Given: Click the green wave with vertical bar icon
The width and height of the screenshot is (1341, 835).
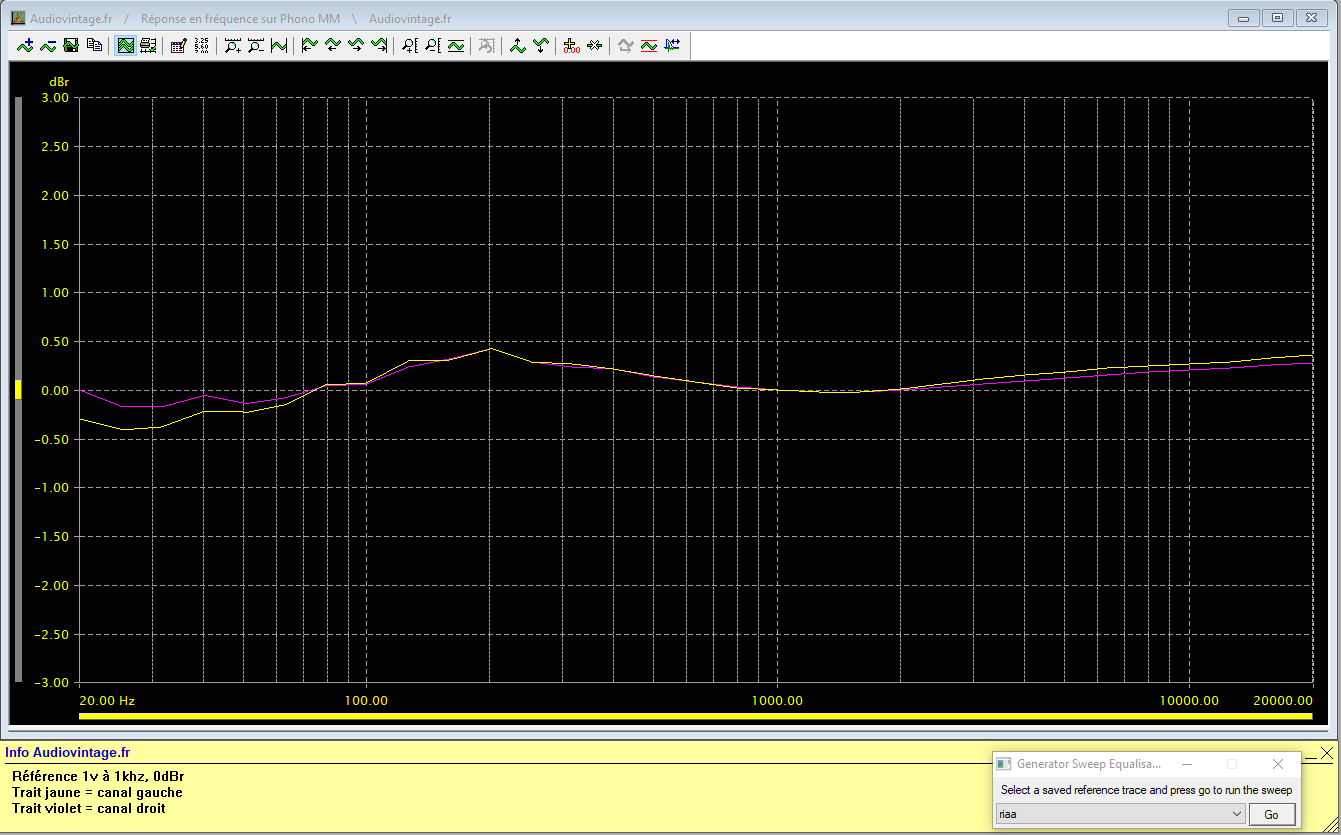Looking at the screenshot, I should click(x=279, y=45).
